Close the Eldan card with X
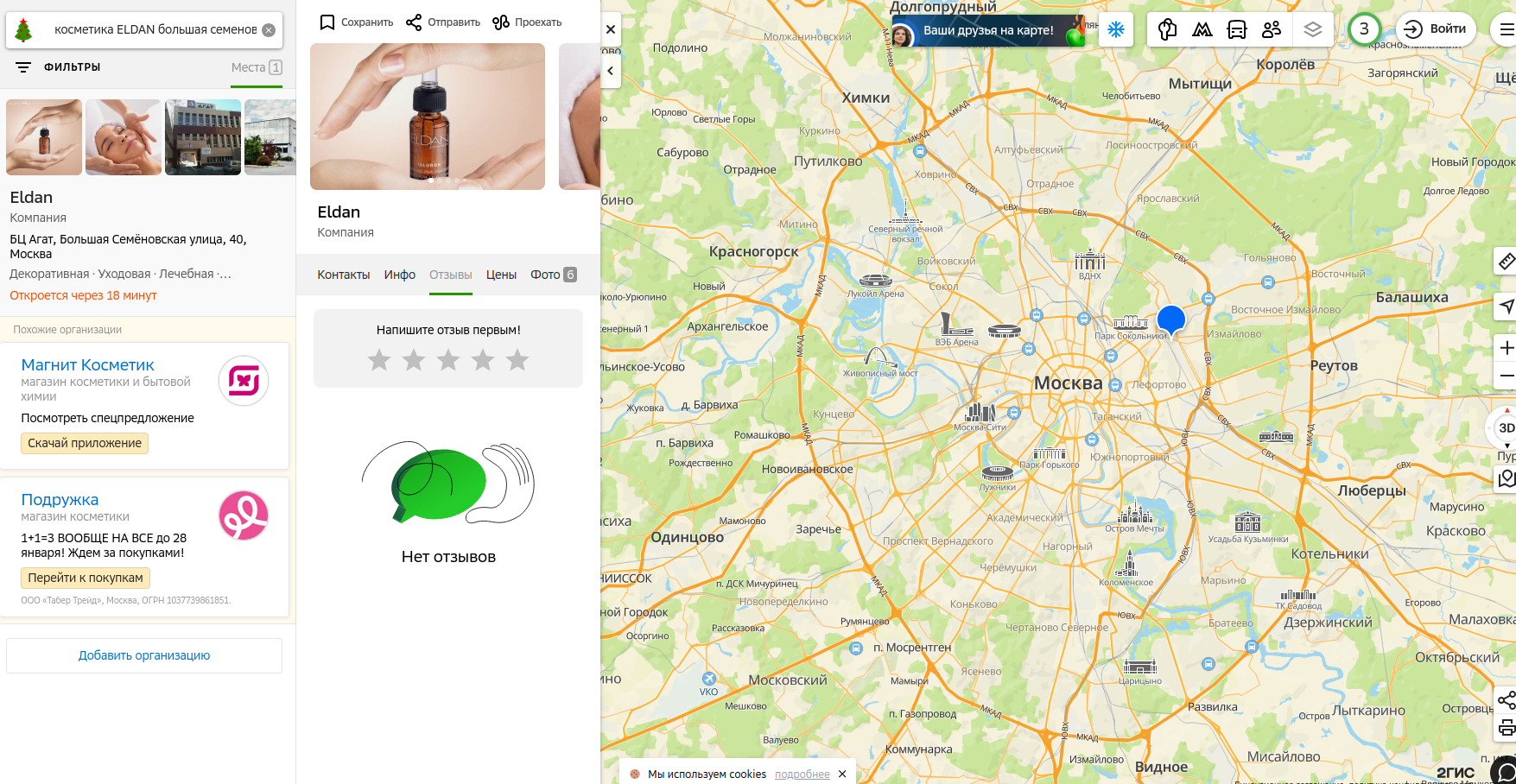This screenshot has width=1516, height=784. pyautogui.click(x=611, y=29)
